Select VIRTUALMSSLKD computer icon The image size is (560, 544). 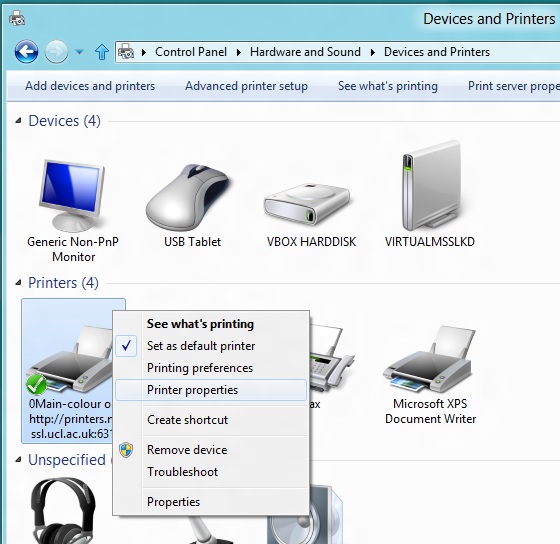point(431,186)
